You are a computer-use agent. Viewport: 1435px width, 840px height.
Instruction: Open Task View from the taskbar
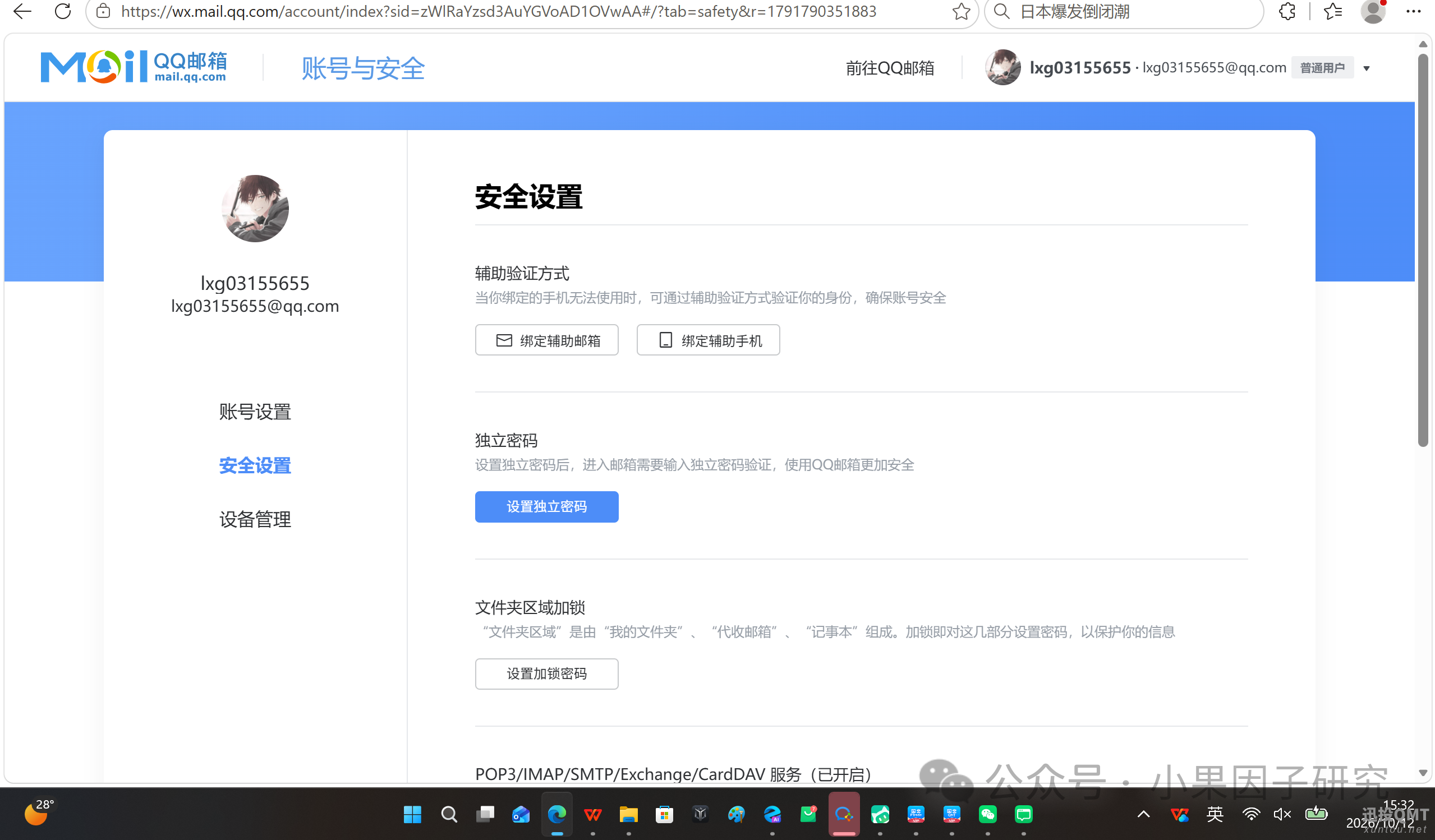click(485, 814)
